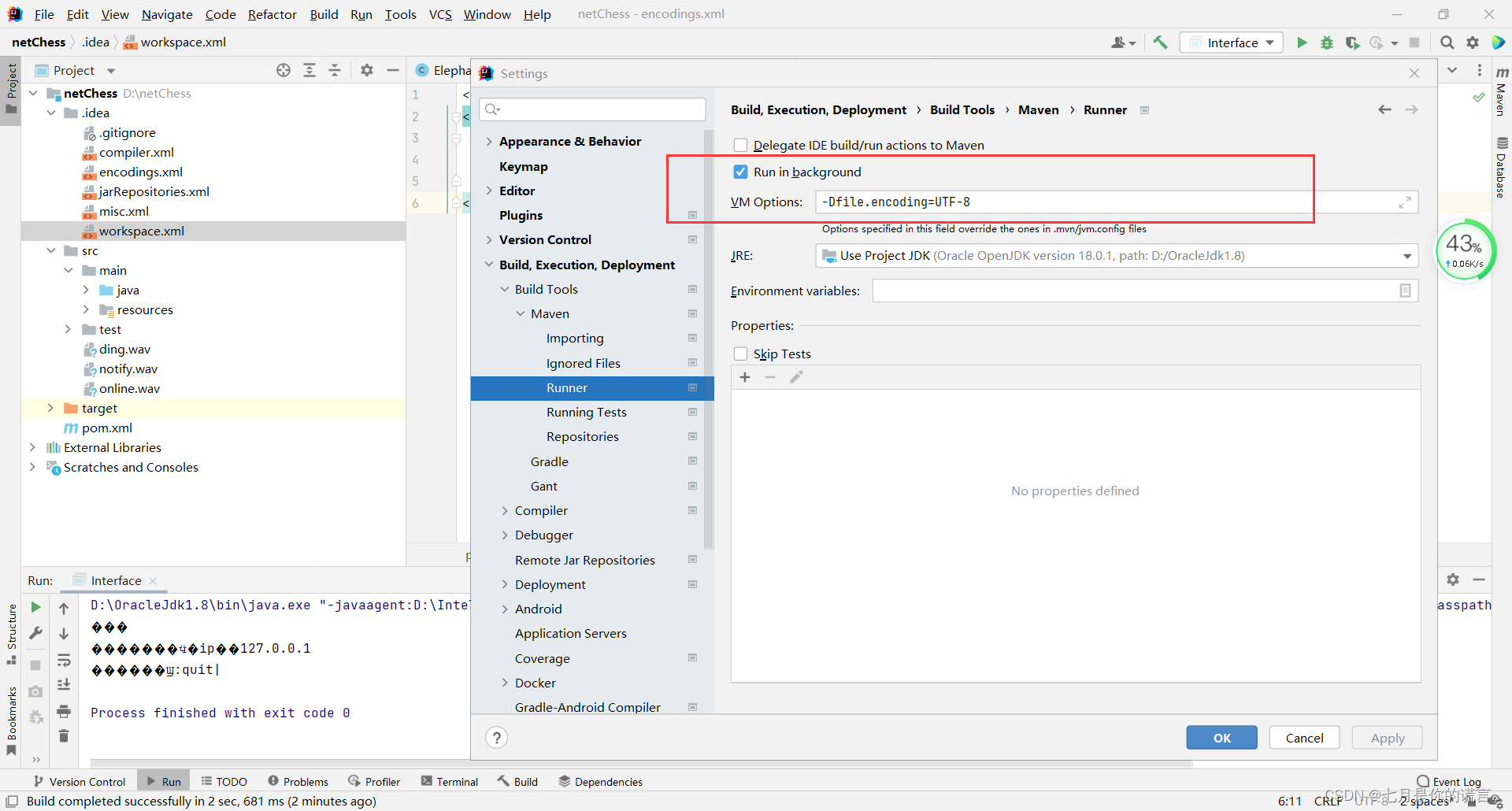Screen dimensions: 1512x811
Task: Collapse all in Project panel
Action: tap(335, 70)
